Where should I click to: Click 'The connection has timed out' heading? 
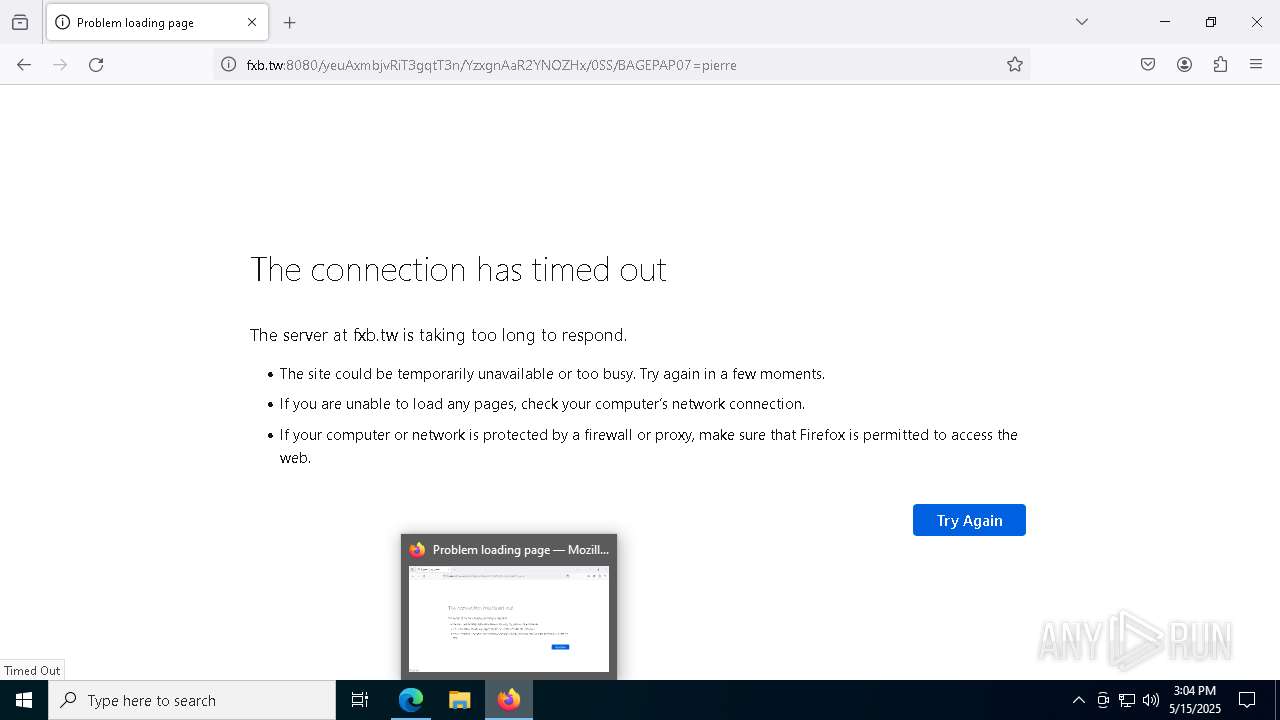[x=458, y=269]
